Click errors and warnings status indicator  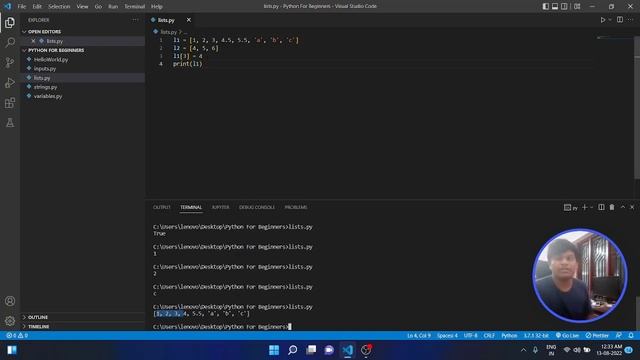tap(17, 336)
